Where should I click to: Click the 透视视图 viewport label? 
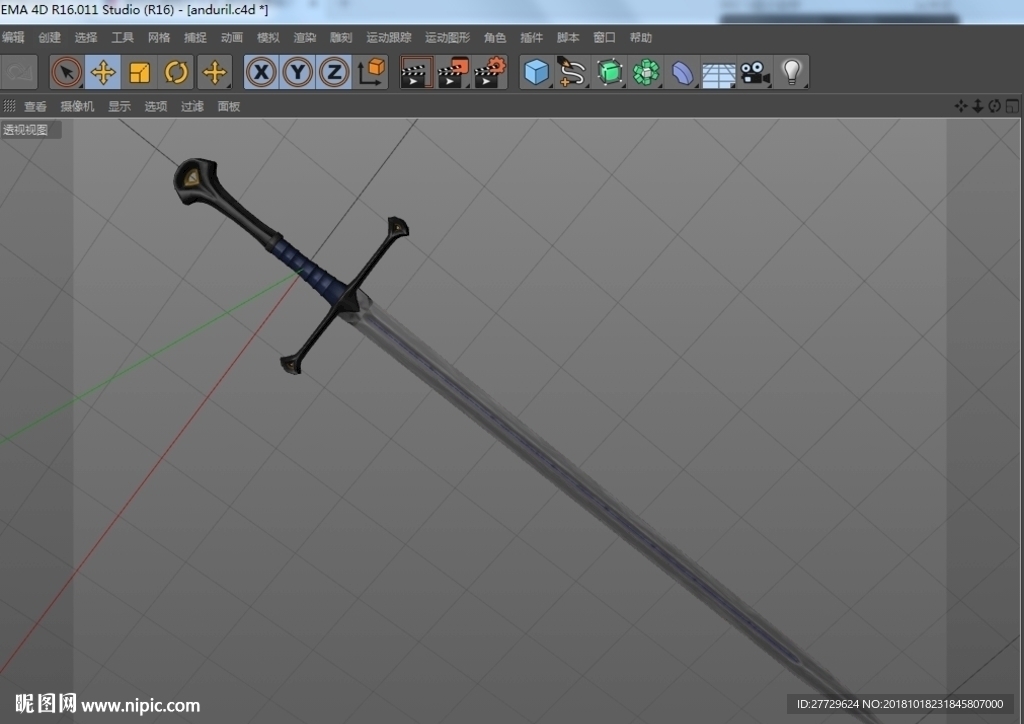point(26,129)
